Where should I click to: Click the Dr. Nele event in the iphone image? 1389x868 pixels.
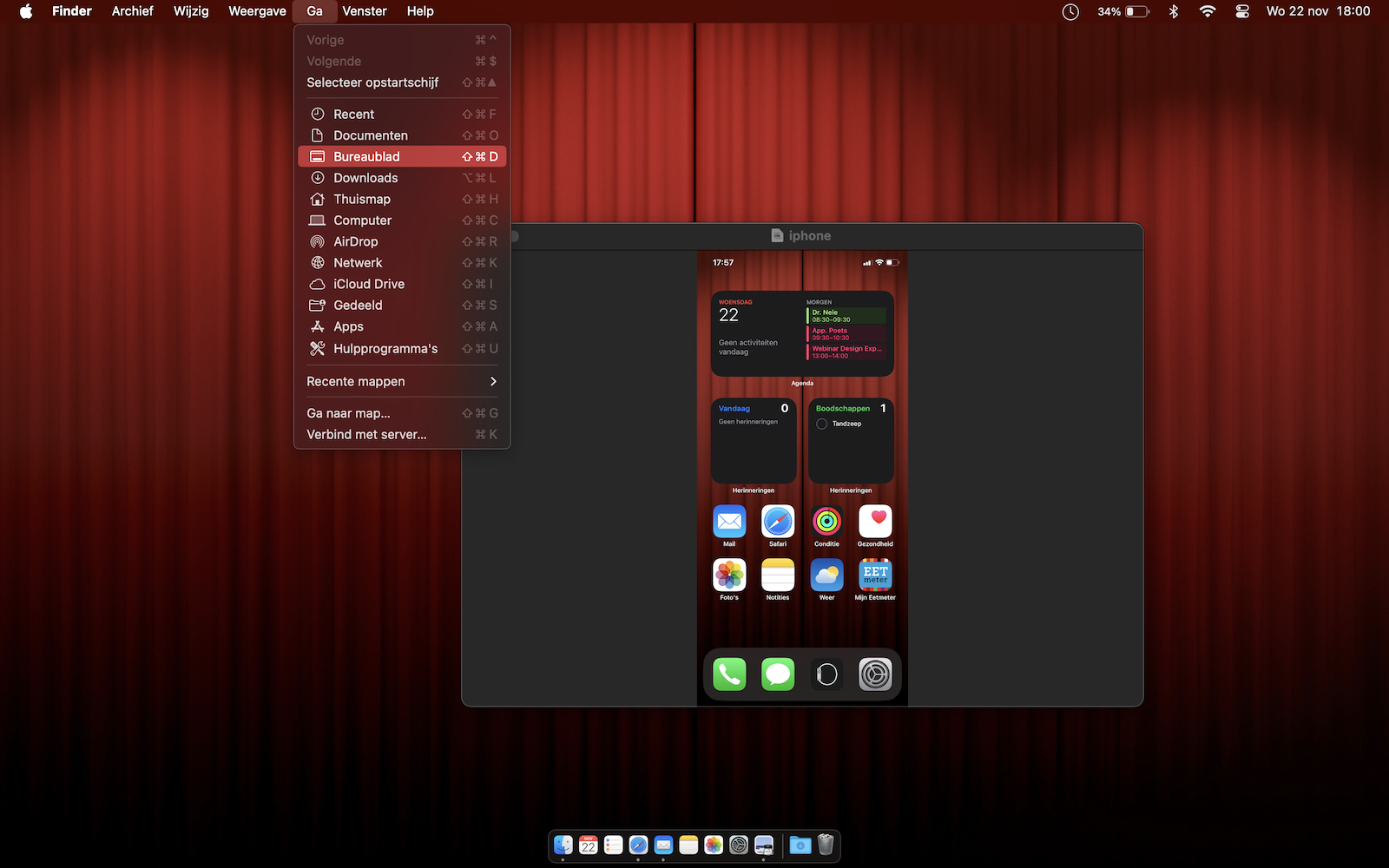click(846, 316)
